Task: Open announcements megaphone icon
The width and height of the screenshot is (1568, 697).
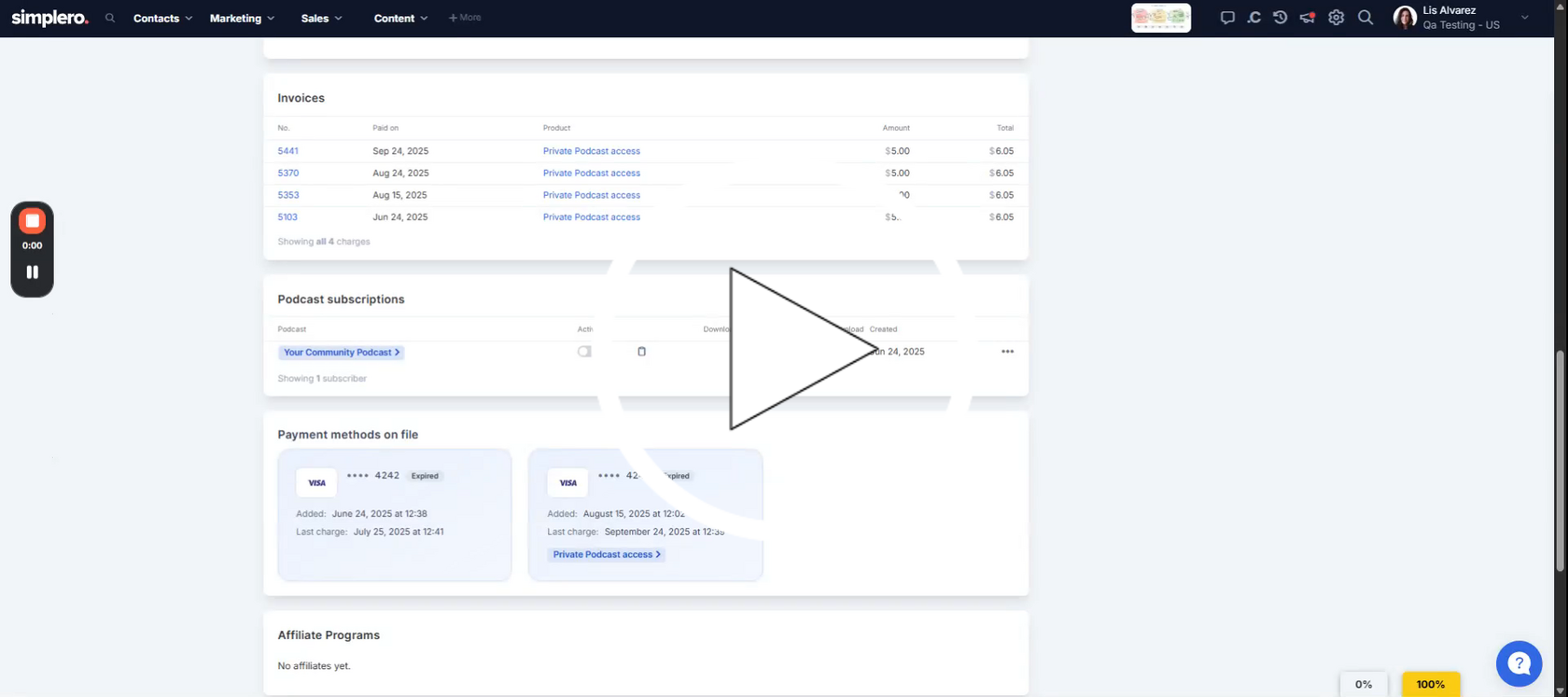Action: pyautogui.click(x=1308, y=18)
